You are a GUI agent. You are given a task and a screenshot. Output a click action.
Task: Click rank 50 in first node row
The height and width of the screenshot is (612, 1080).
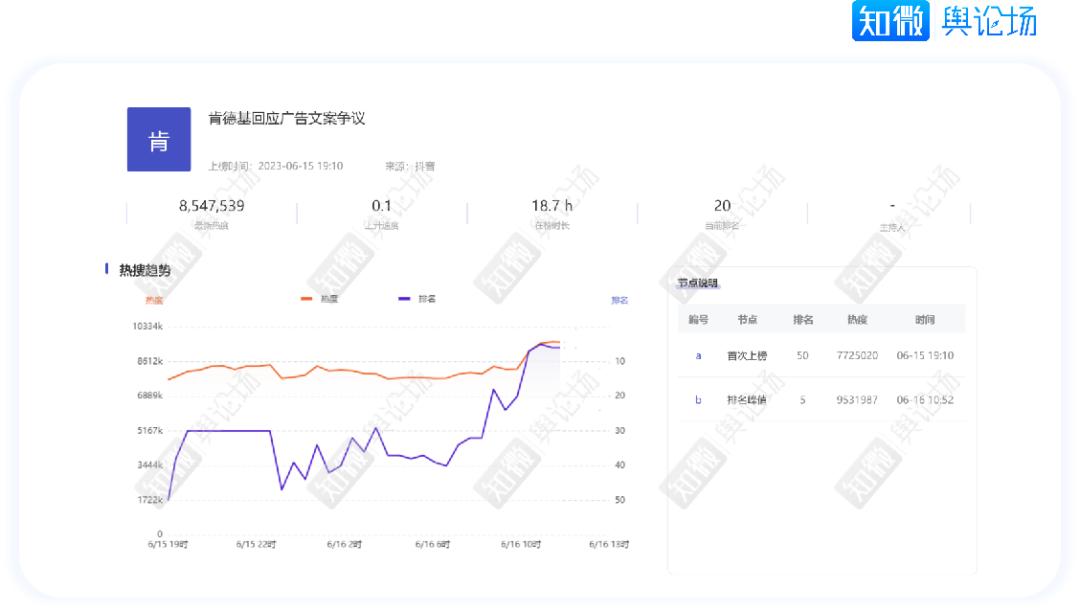(802, 356)
